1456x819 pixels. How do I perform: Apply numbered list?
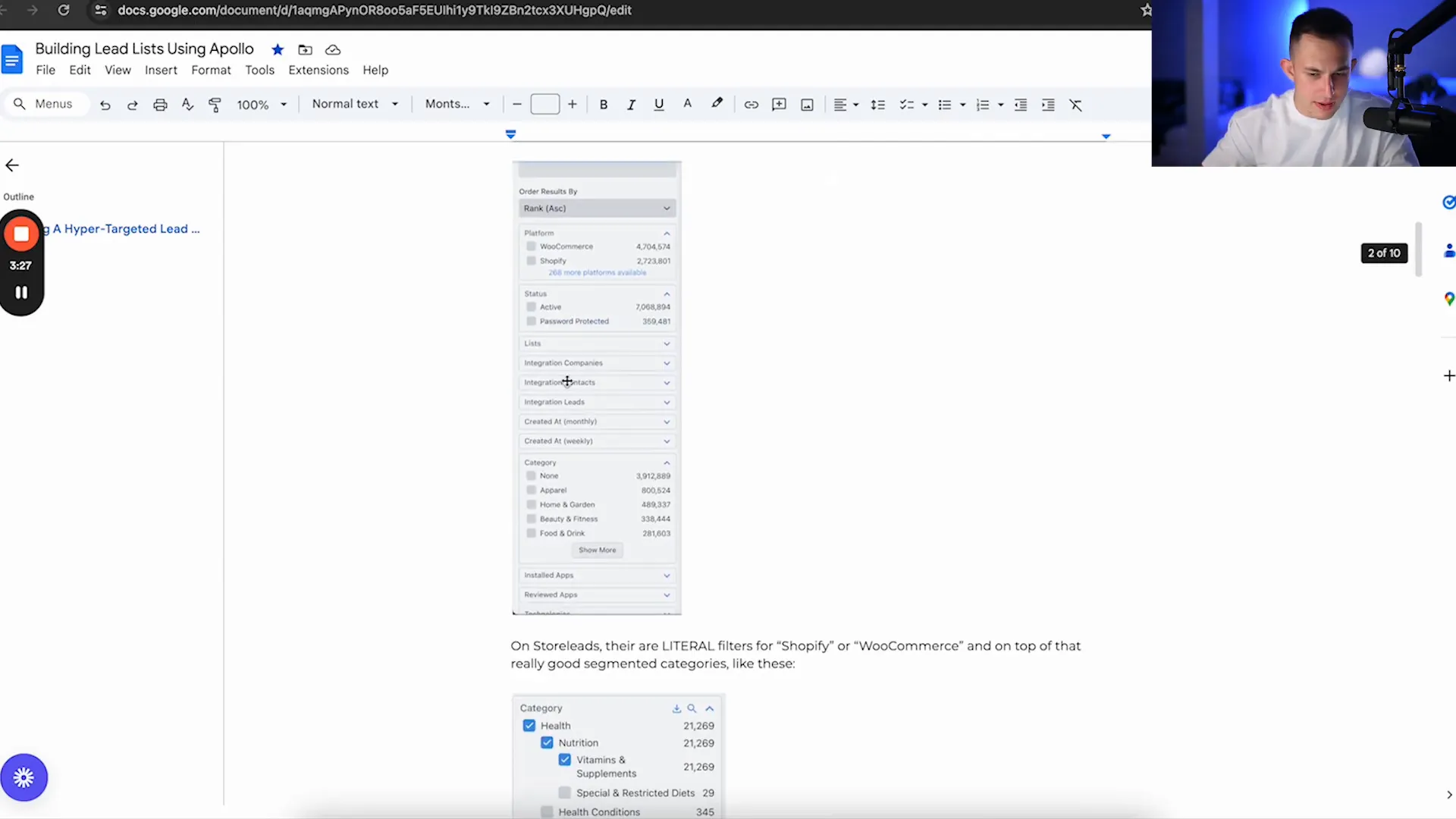point(983,105)
